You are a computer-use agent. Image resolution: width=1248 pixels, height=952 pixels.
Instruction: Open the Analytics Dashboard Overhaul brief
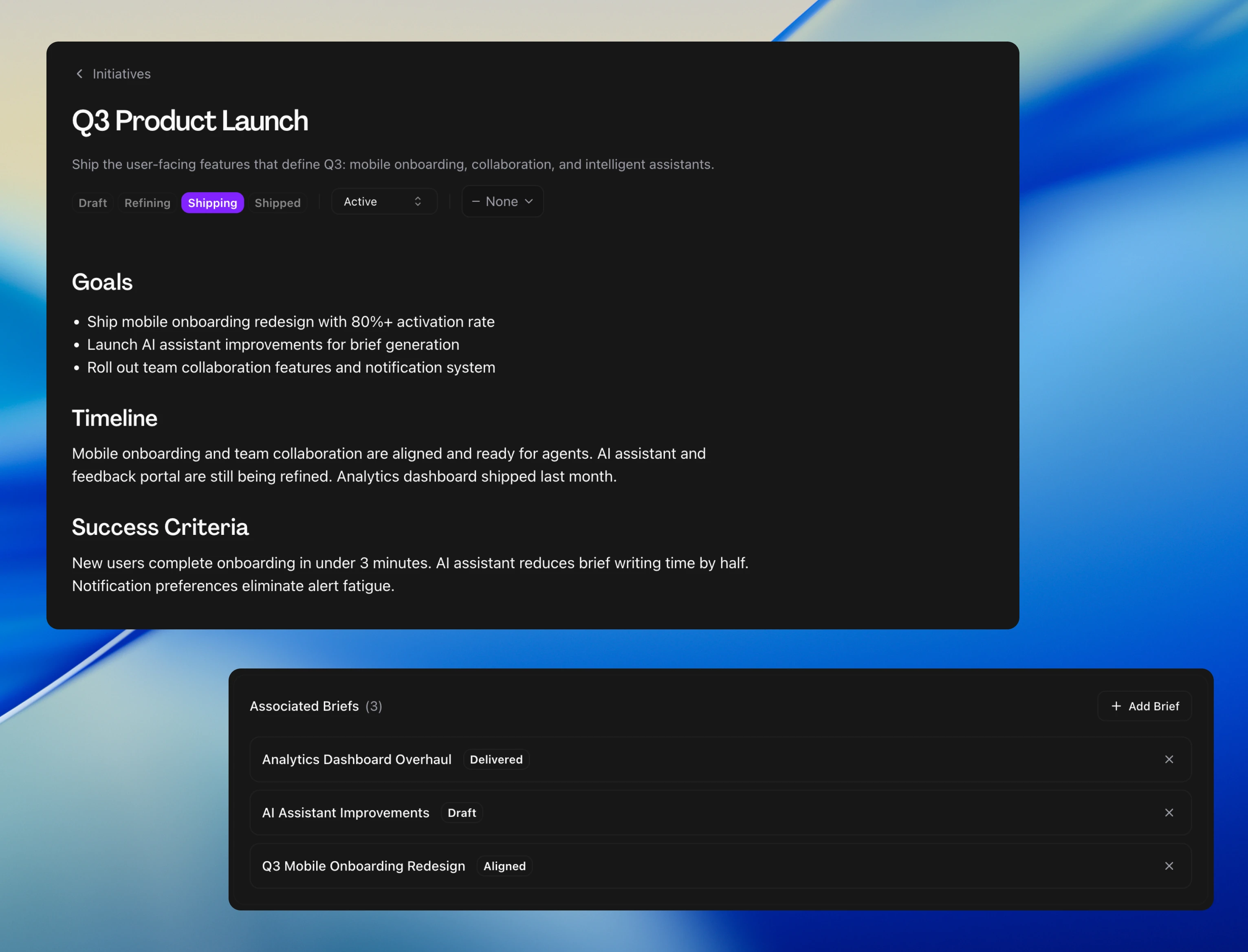[x=357, y=759]
